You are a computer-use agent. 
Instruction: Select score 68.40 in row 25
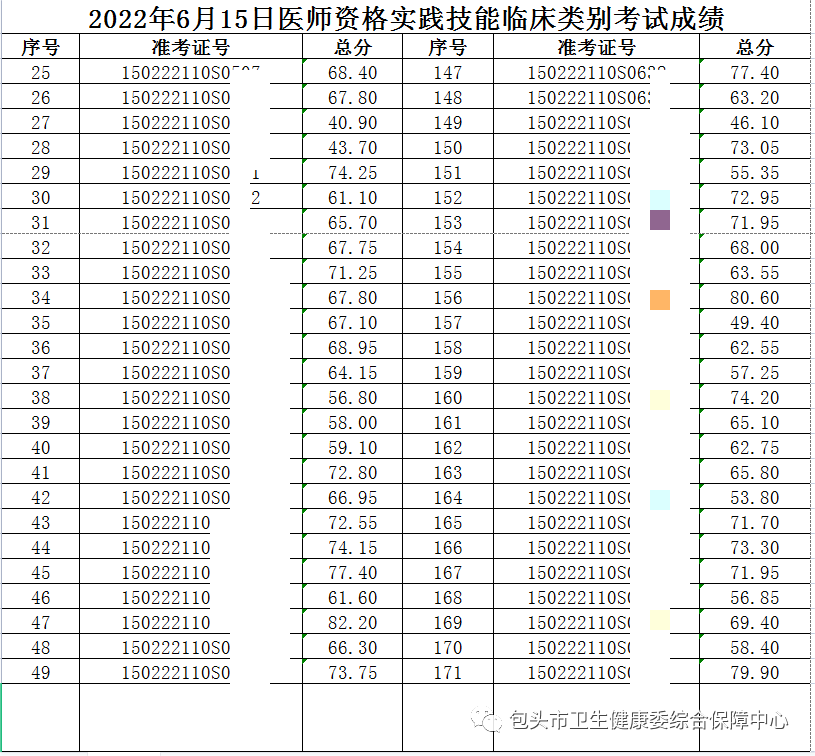point(352,72)
